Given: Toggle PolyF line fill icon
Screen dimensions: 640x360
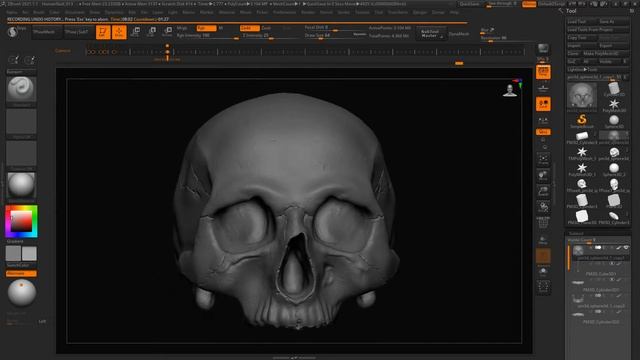Looking at the screenshot, I should (x=543, y=223).
